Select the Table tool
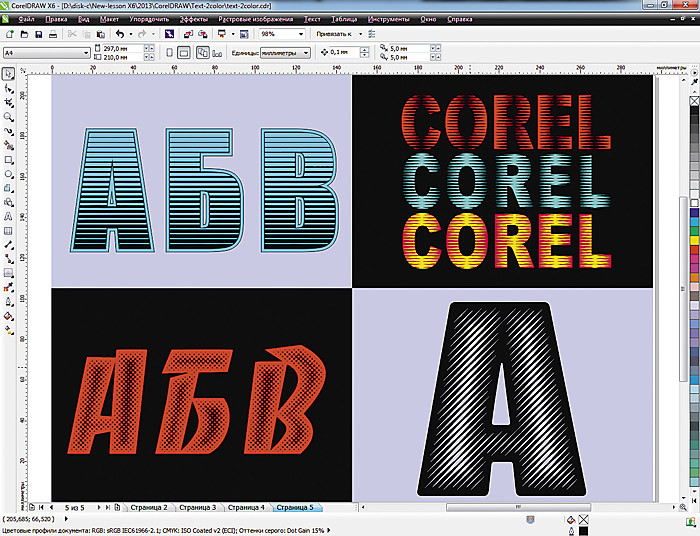This screenshot has width=700, height=536. (8, 231)
